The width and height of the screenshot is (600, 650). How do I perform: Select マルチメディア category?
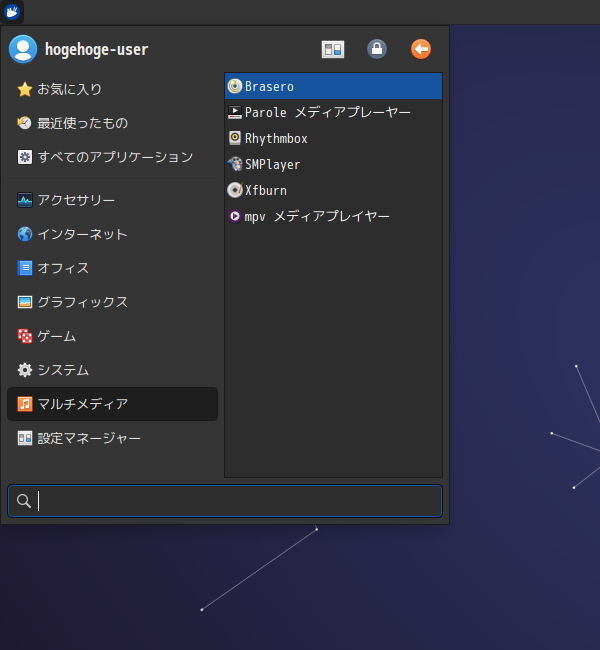[x=112, y=404]
